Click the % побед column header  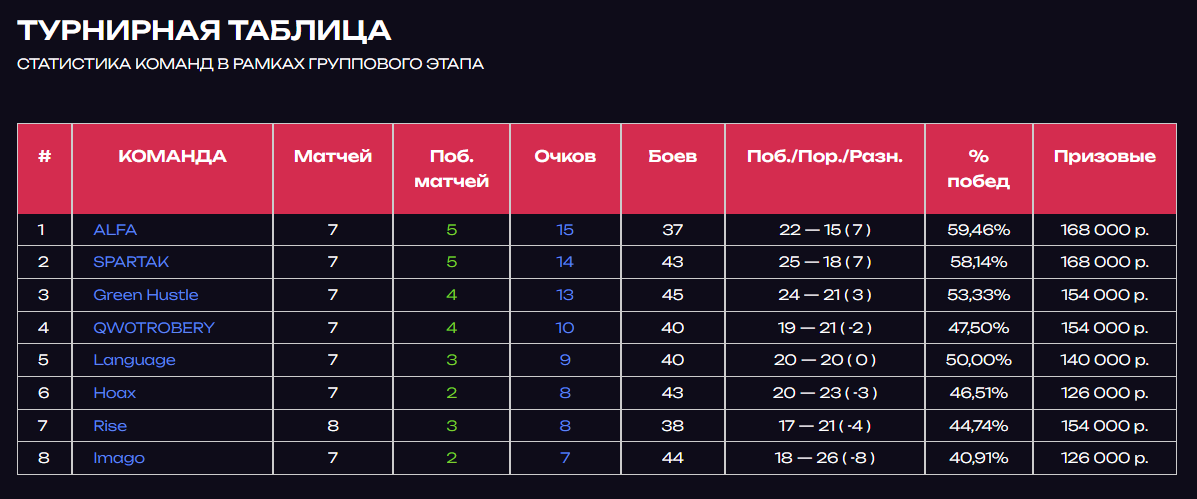(979, 169)
